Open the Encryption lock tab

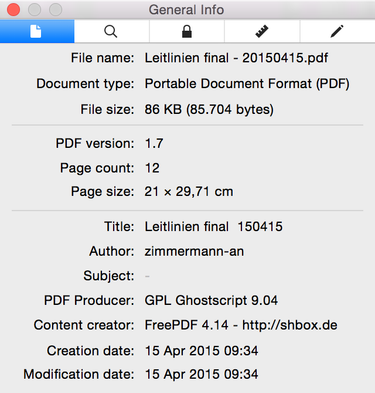point(187,31)
